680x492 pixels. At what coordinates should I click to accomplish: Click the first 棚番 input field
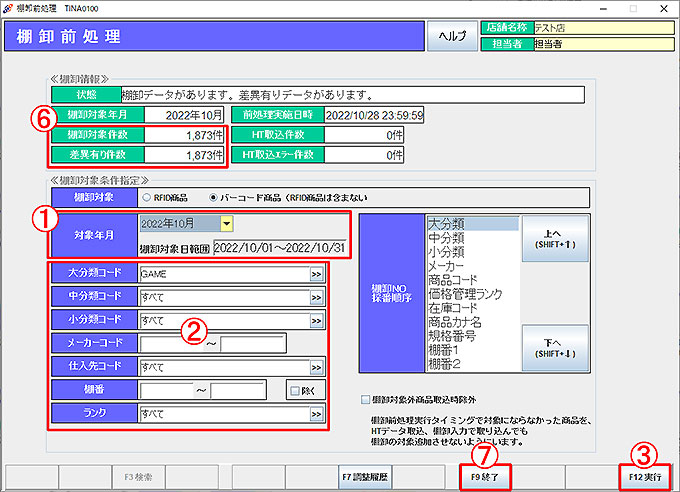tap(166, 390)
